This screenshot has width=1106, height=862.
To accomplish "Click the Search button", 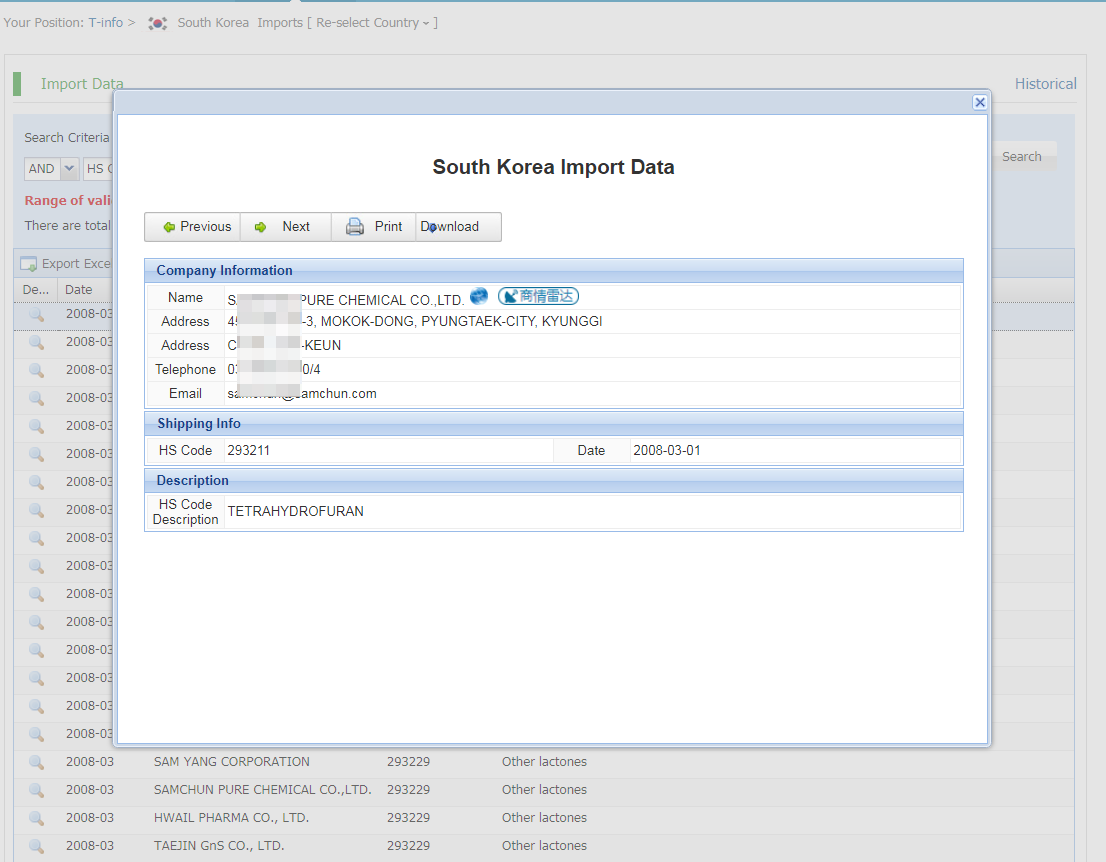I will tap(1021, 157).
